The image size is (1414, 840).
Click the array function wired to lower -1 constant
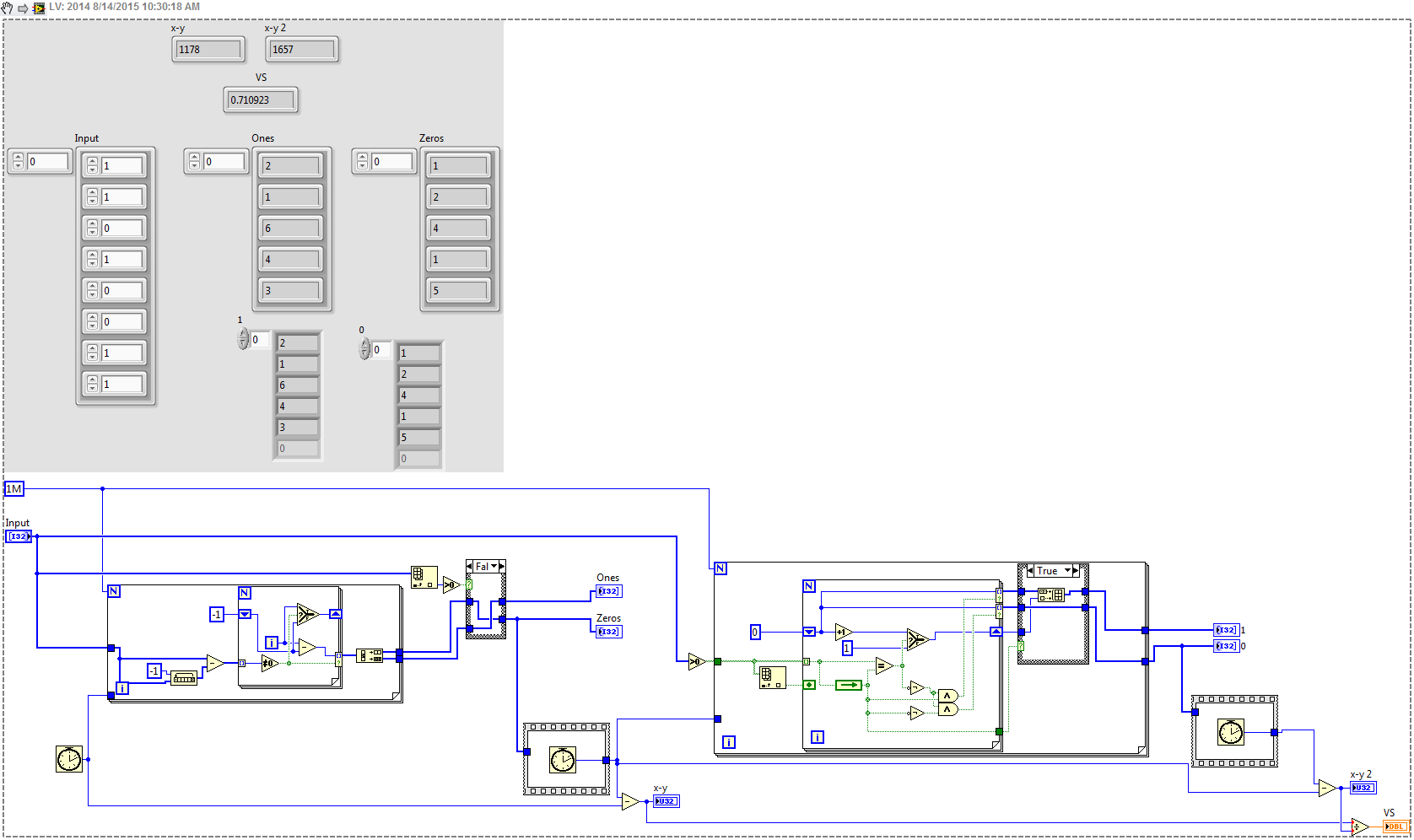tap(184, 677)
